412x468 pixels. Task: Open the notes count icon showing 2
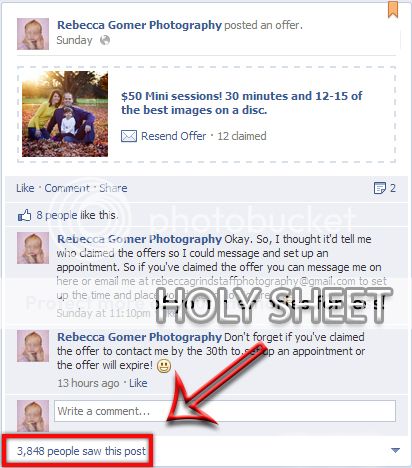(379, 188)
